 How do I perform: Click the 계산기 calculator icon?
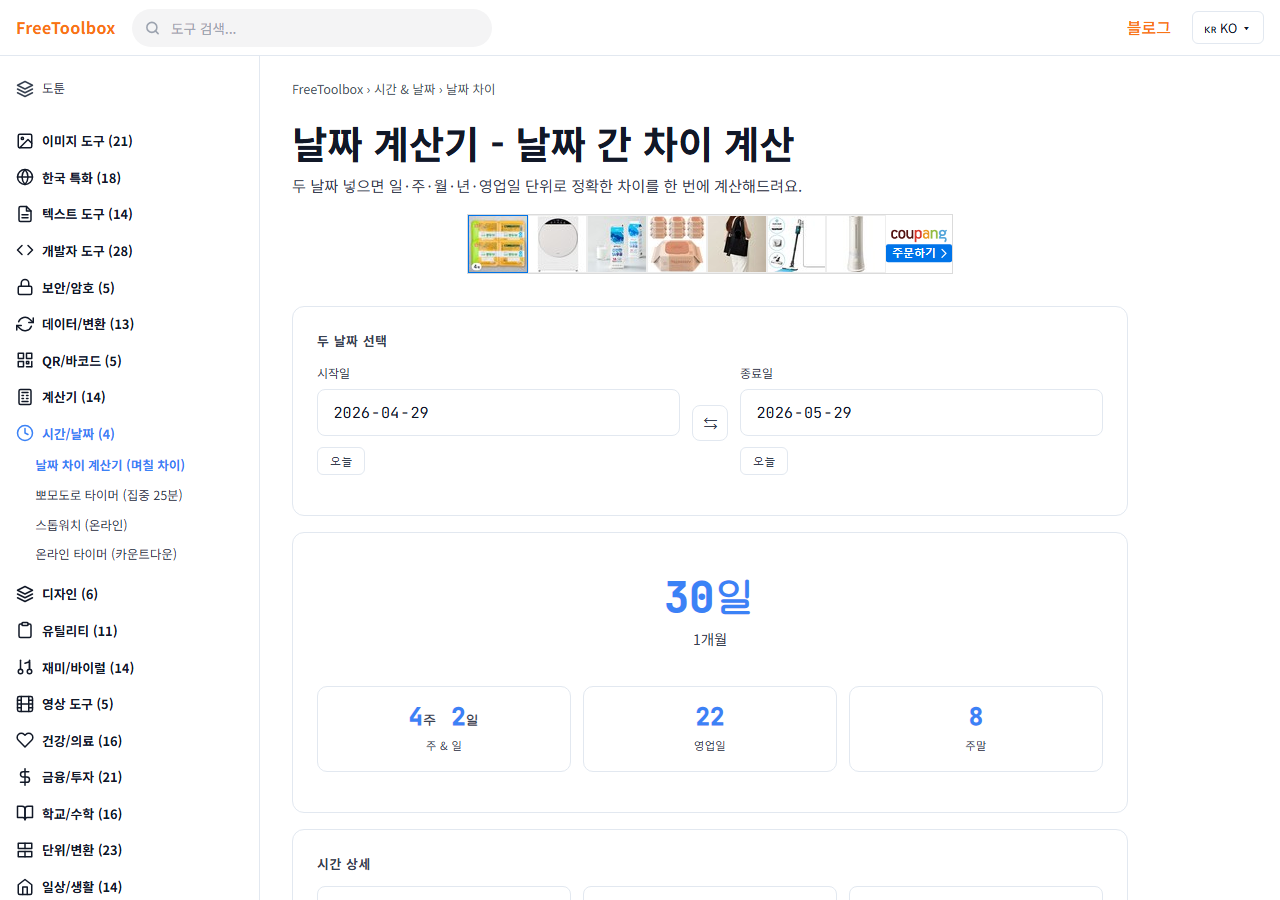pyautogui.click(x=25, y=397)
